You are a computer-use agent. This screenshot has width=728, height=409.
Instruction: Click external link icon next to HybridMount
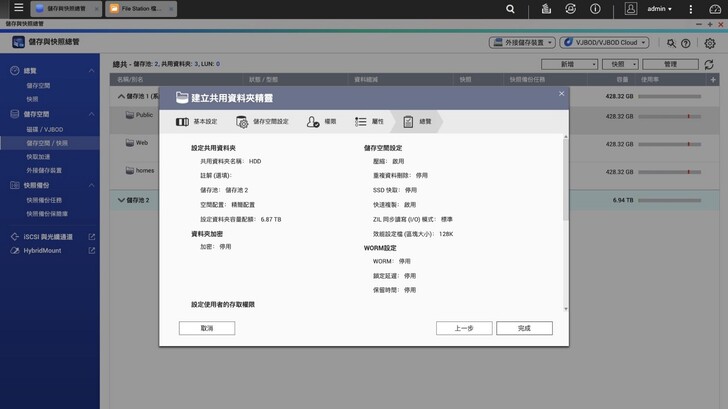(x=91, y=251)
